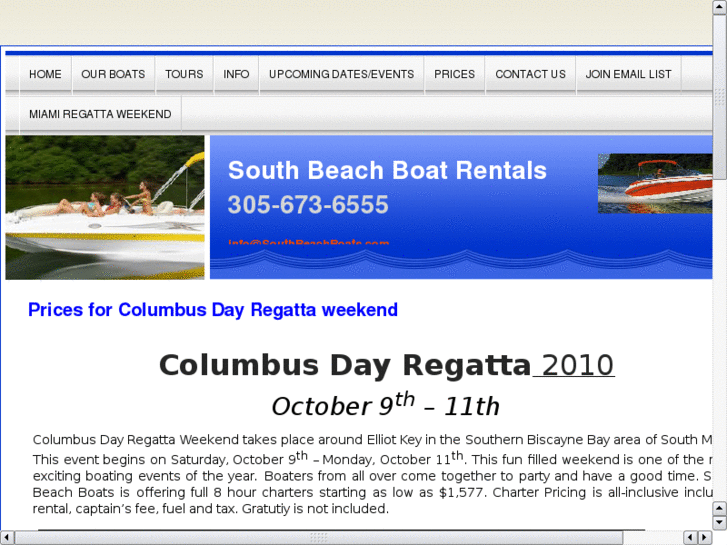Click the 305-673-6555 phone number
This screenshot has width=727, height=545.
coord(308,205)
